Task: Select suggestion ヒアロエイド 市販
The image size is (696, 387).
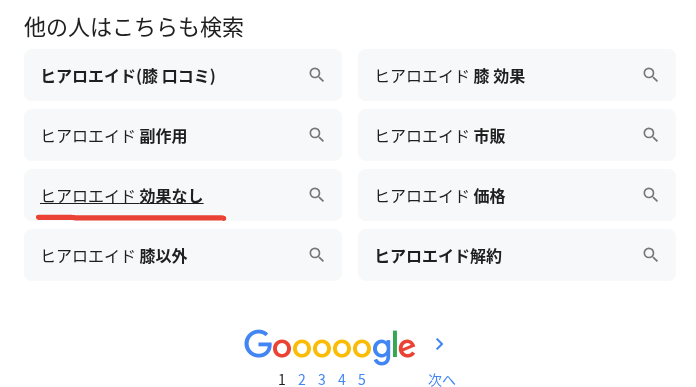Action: click(x=517, y=135)
